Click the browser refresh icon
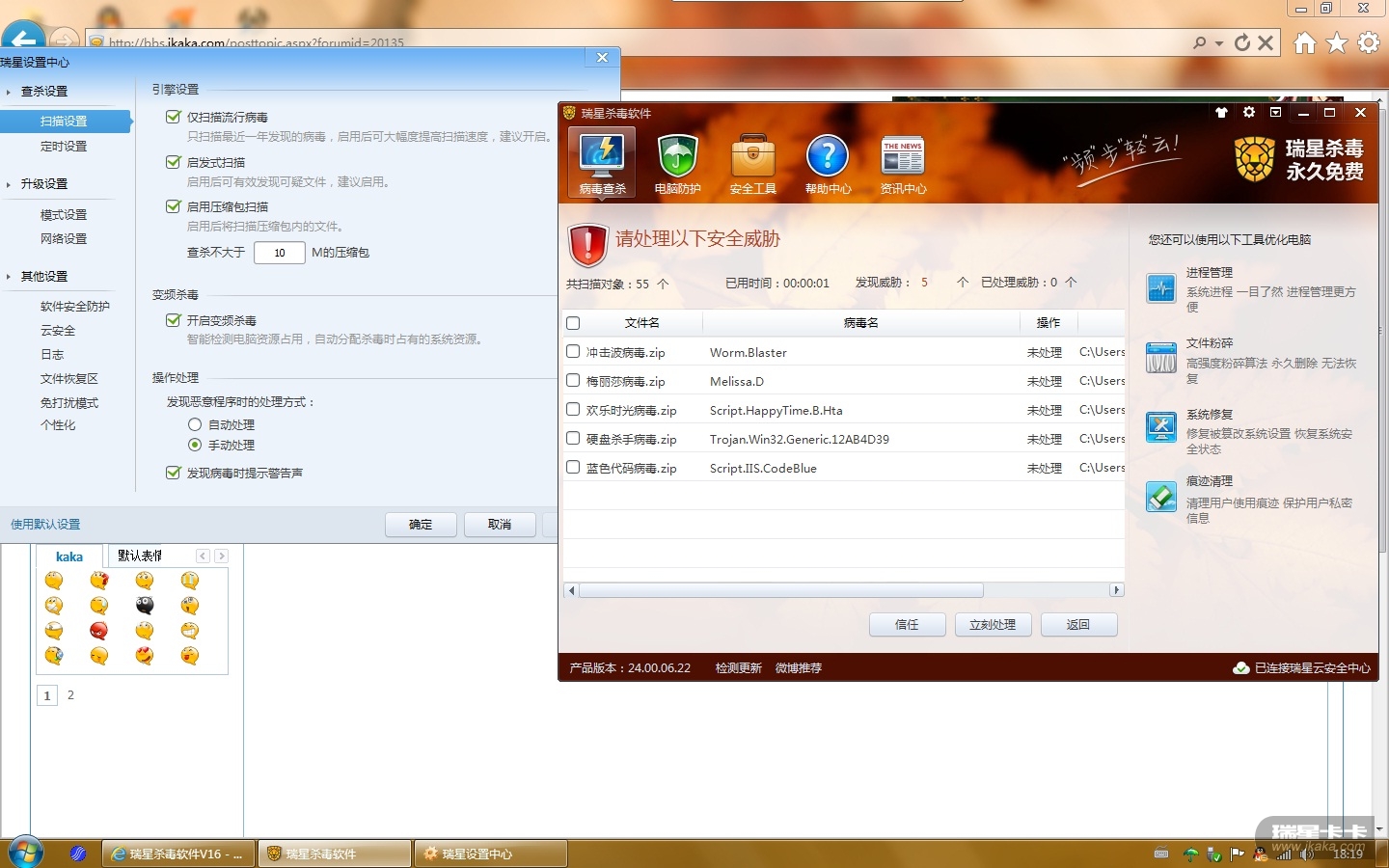The width and height of the screenshot is (1389, 868). [x=1242, y=42]
